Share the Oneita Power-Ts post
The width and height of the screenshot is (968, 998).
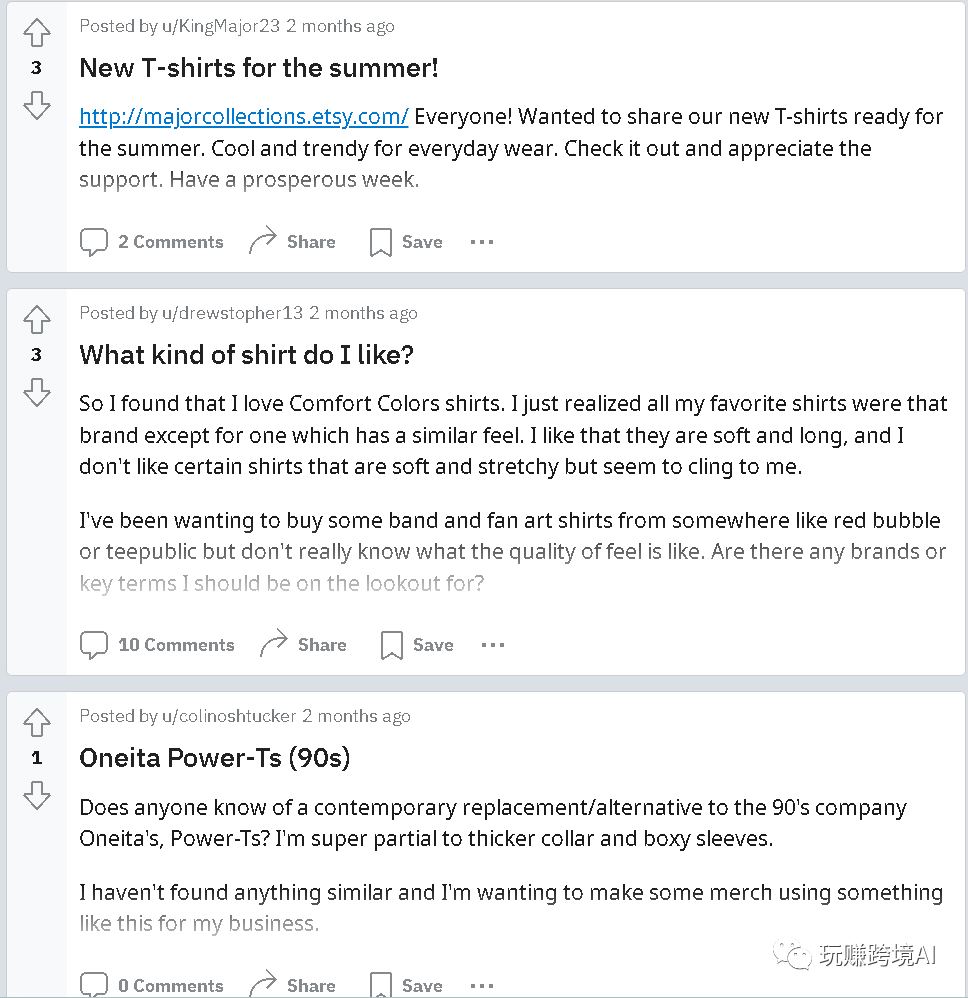coord(292,985)
